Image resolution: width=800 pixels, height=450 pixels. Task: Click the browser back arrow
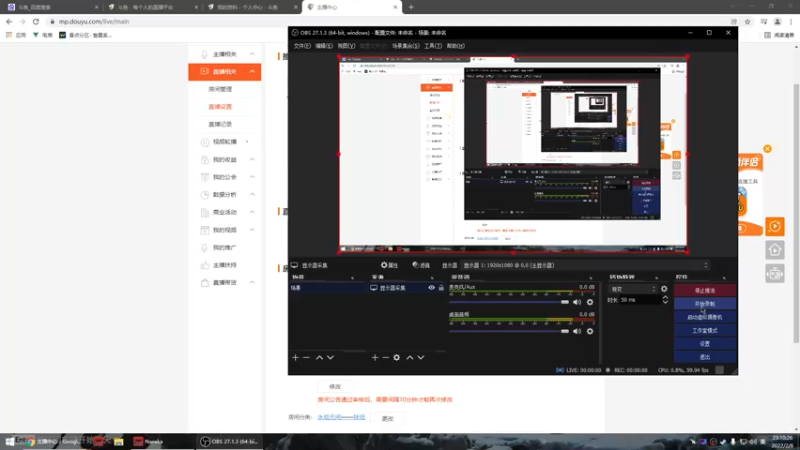tap(9, 21)
